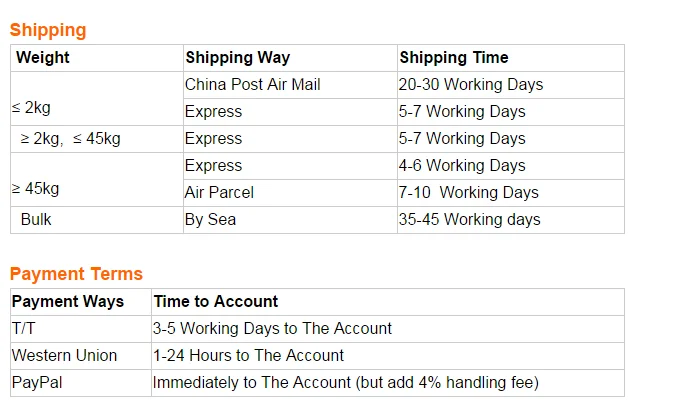This screenshot has width=695, height=415.
Task: Select the "≥ 2kg, ≤ 45kg" weight cell
Action: click(x=70, y=139)
